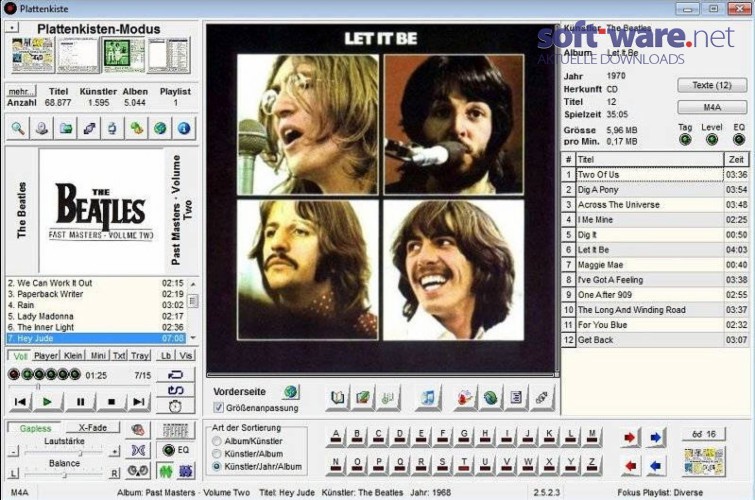
Task: Open the book icon under album cover
Action: click(338, 398)
